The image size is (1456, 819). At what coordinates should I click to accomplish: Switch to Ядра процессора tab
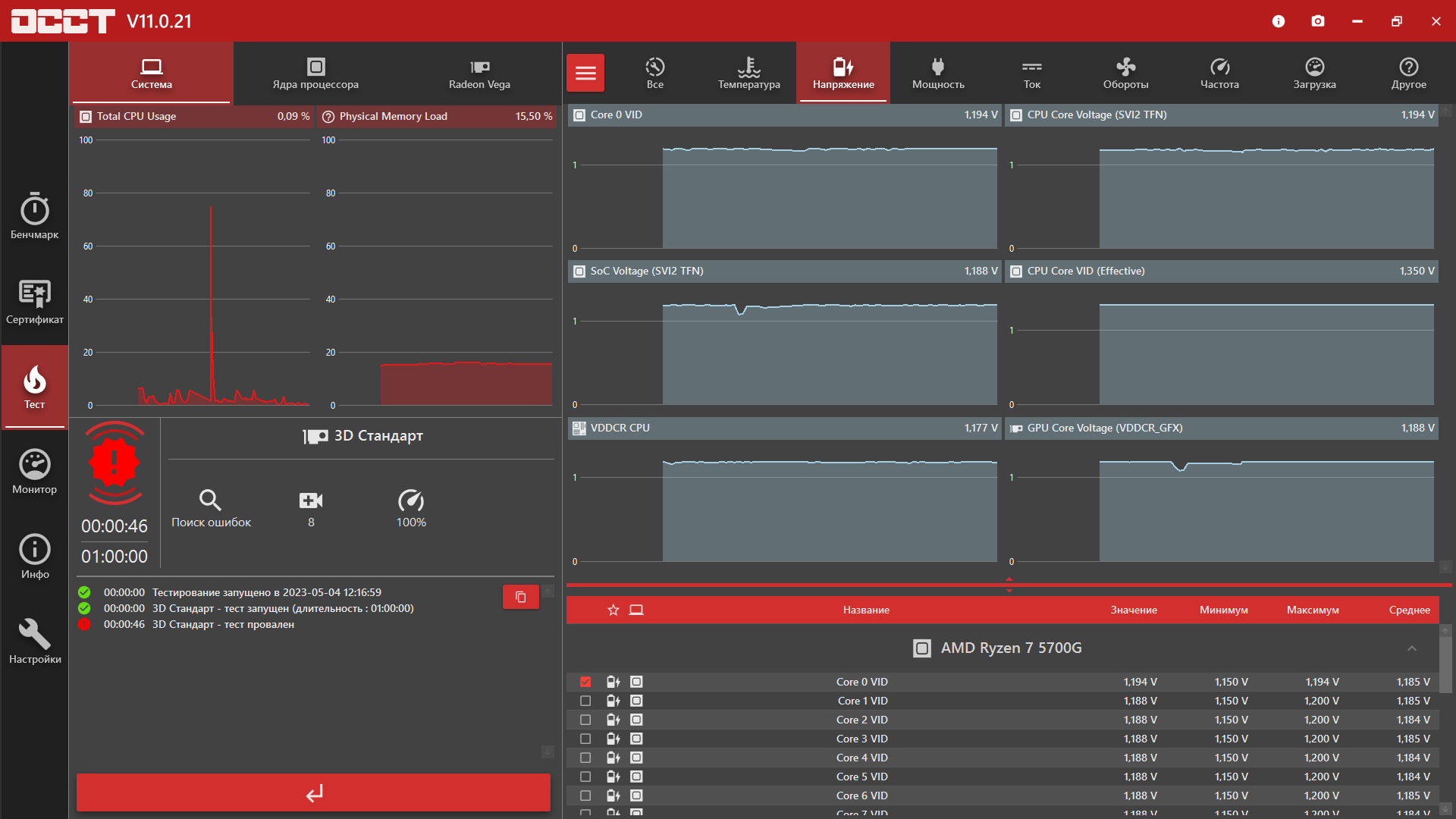[315, 73]
